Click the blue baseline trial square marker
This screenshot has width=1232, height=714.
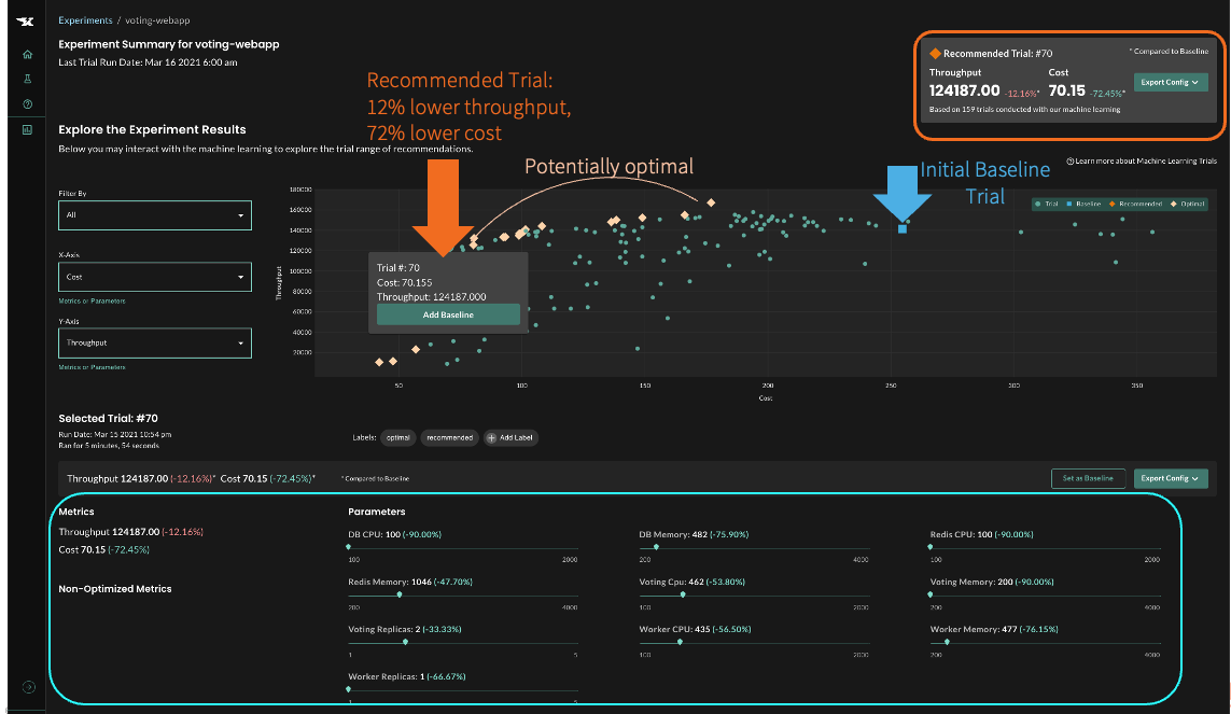pos(902,229)
